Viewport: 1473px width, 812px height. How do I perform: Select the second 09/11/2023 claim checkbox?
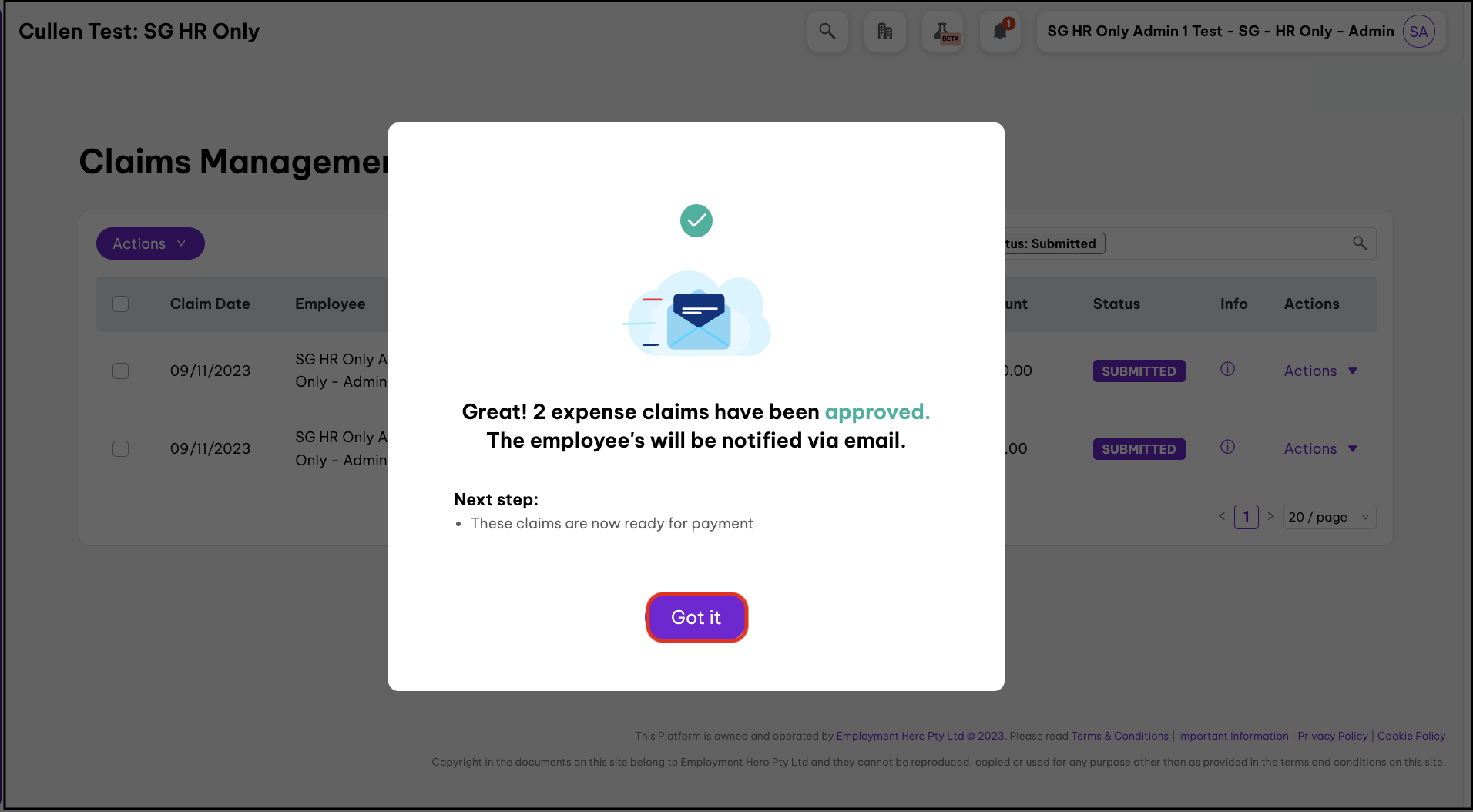click(x=121, y=448)
